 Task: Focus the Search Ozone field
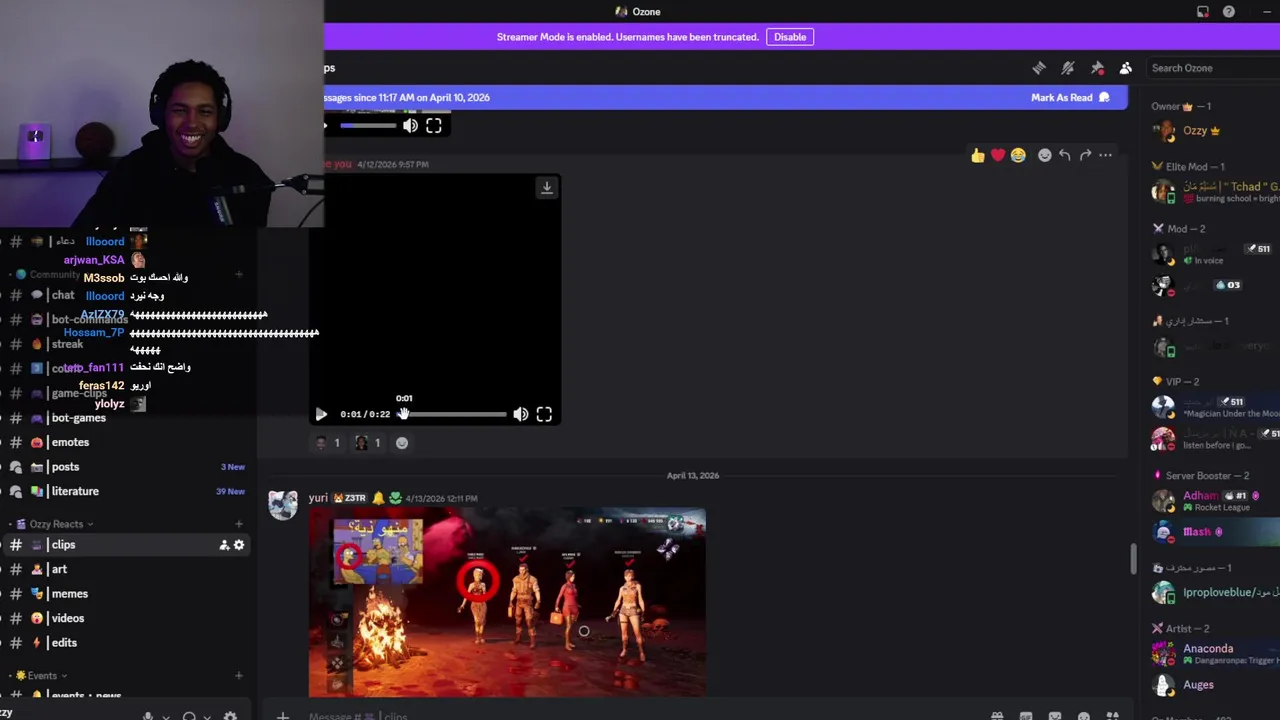[1214, 68]
